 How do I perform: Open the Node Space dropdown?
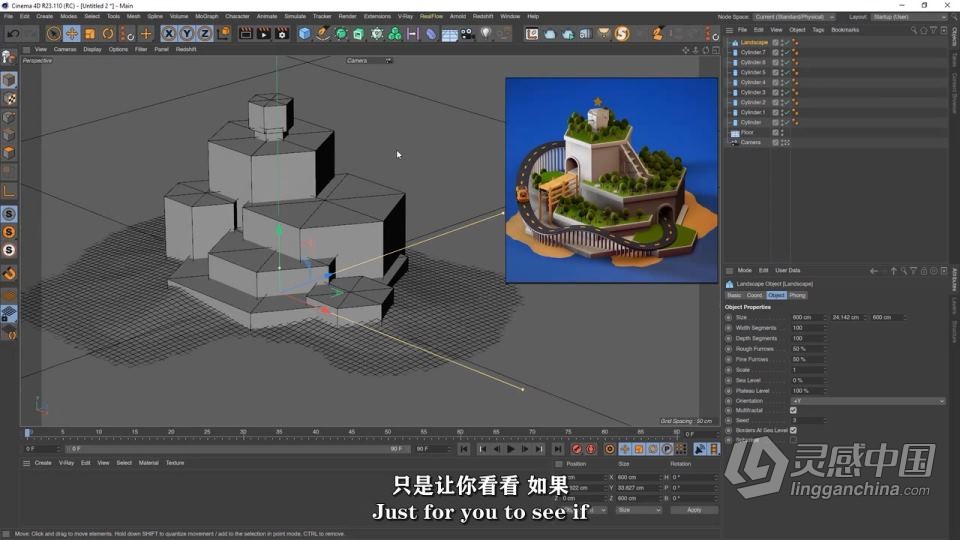[794, 17]
